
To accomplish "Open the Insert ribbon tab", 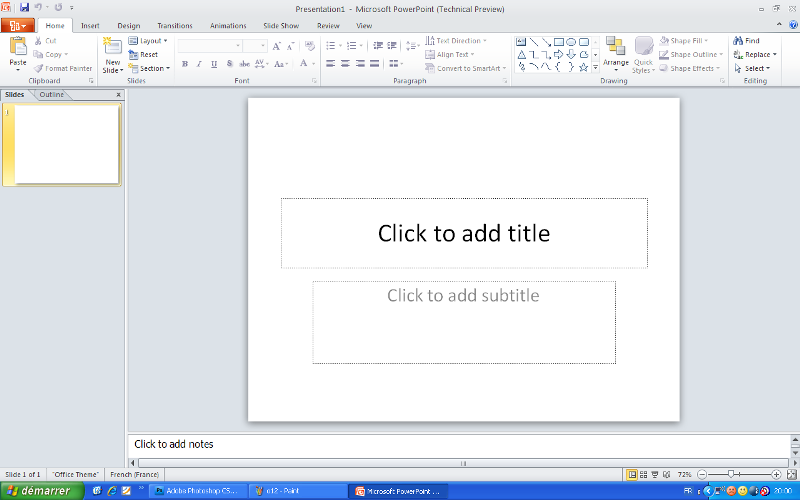I will coord(90,26).
